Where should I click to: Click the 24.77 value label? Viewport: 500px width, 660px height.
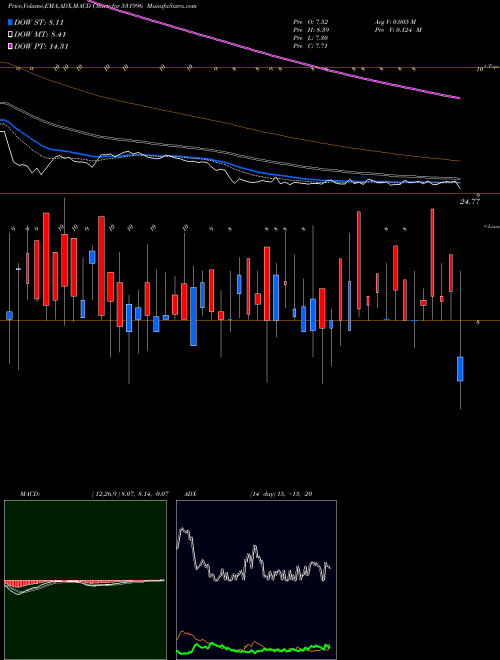click(470, 202)
